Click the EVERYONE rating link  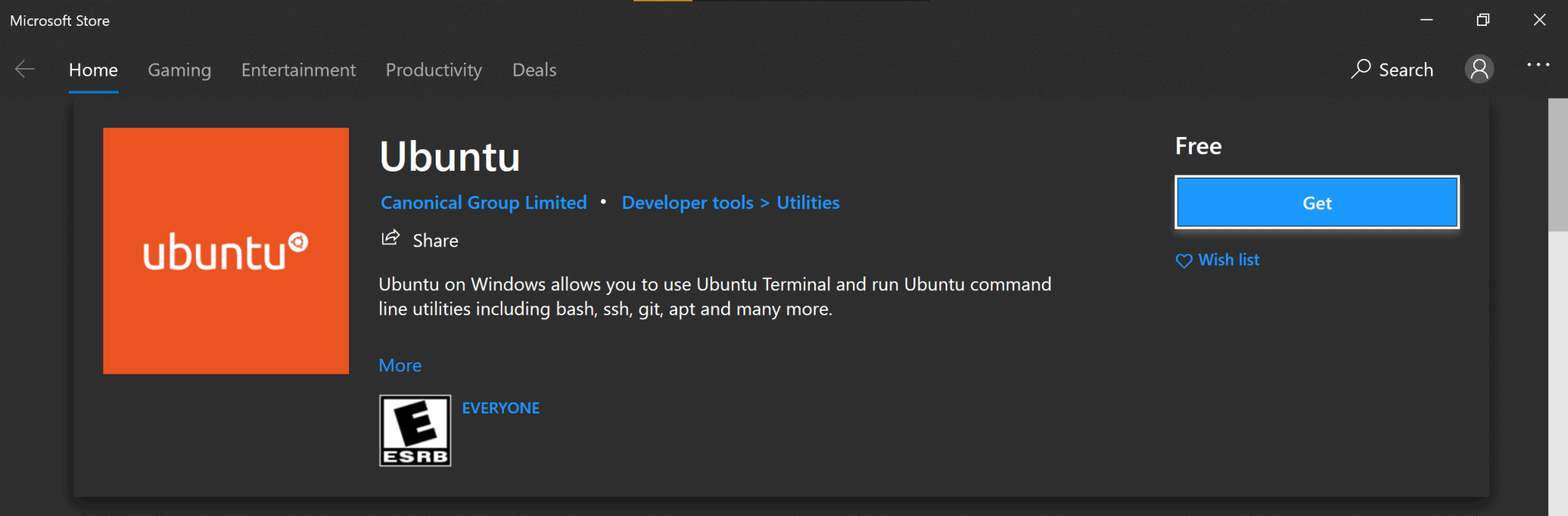(501, 408)
